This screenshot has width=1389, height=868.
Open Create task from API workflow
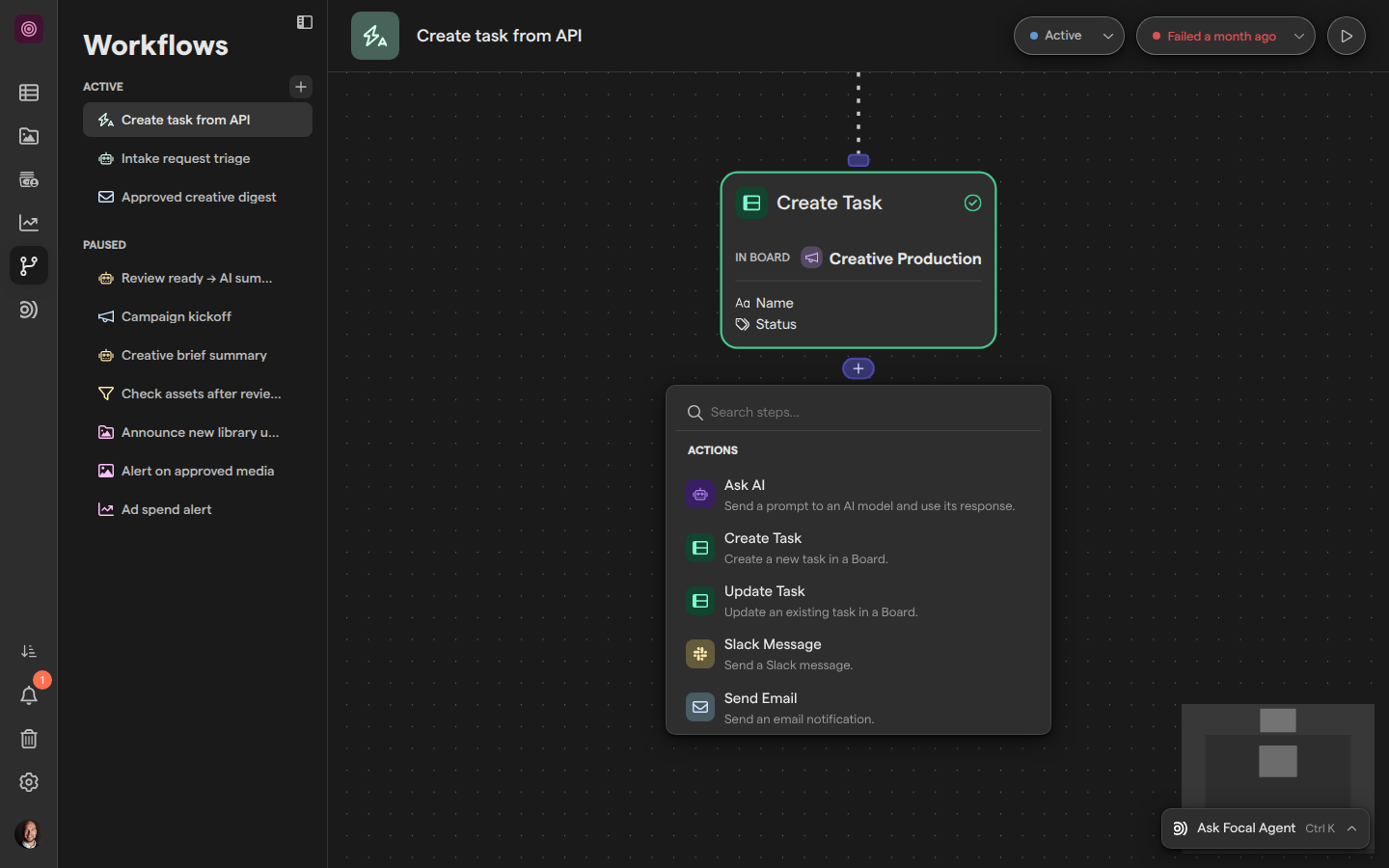(198, 120)
